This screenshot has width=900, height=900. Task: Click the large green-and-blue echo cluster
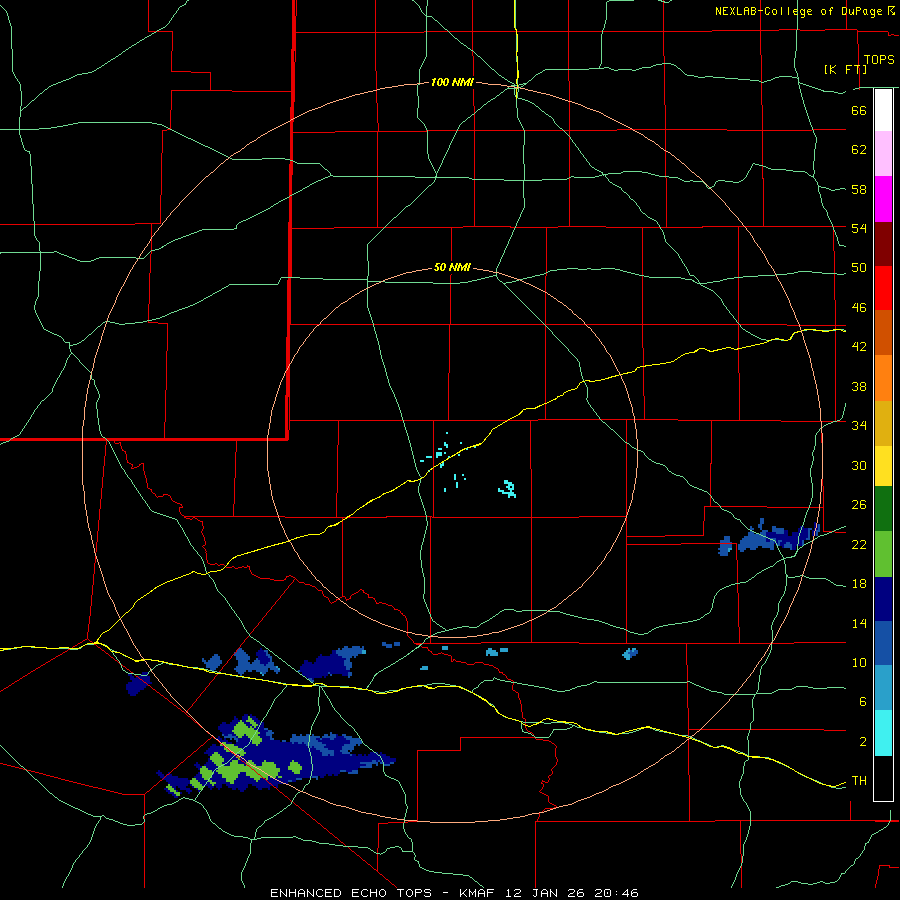276,757
